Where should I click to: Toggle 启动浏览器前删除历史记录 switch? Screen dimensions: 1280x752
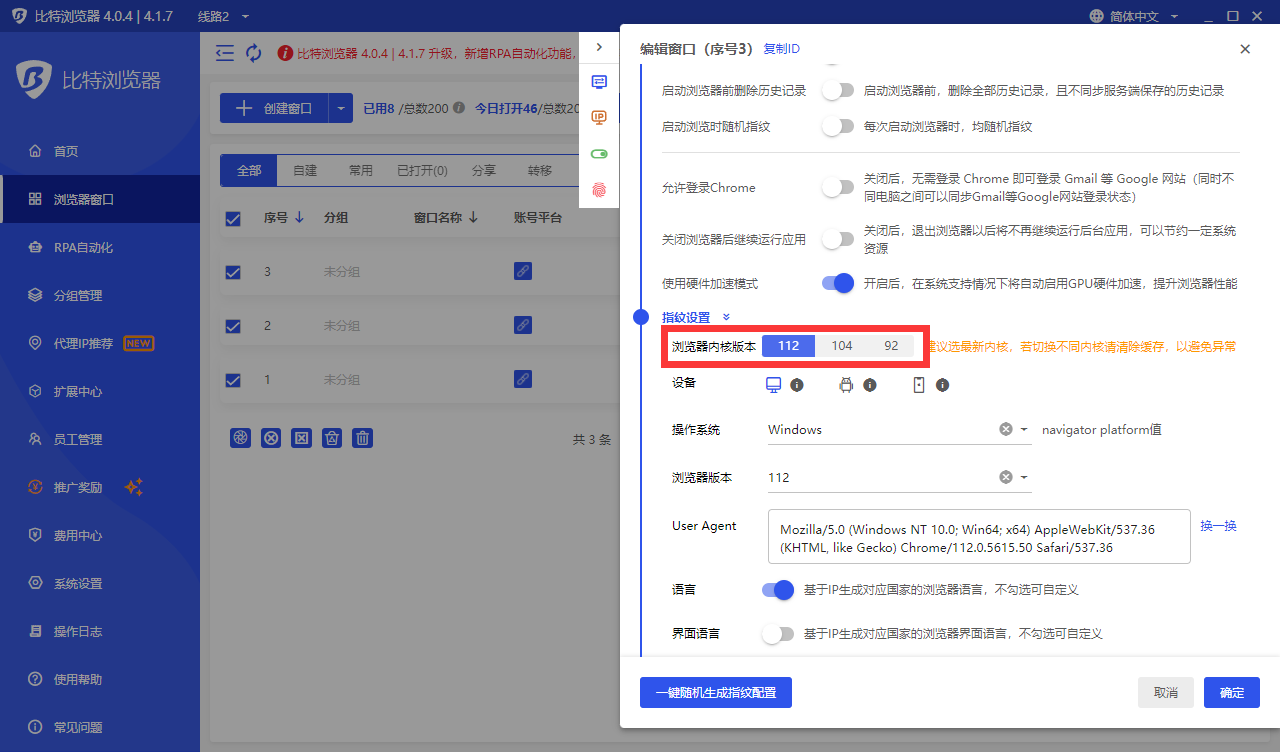838,90
